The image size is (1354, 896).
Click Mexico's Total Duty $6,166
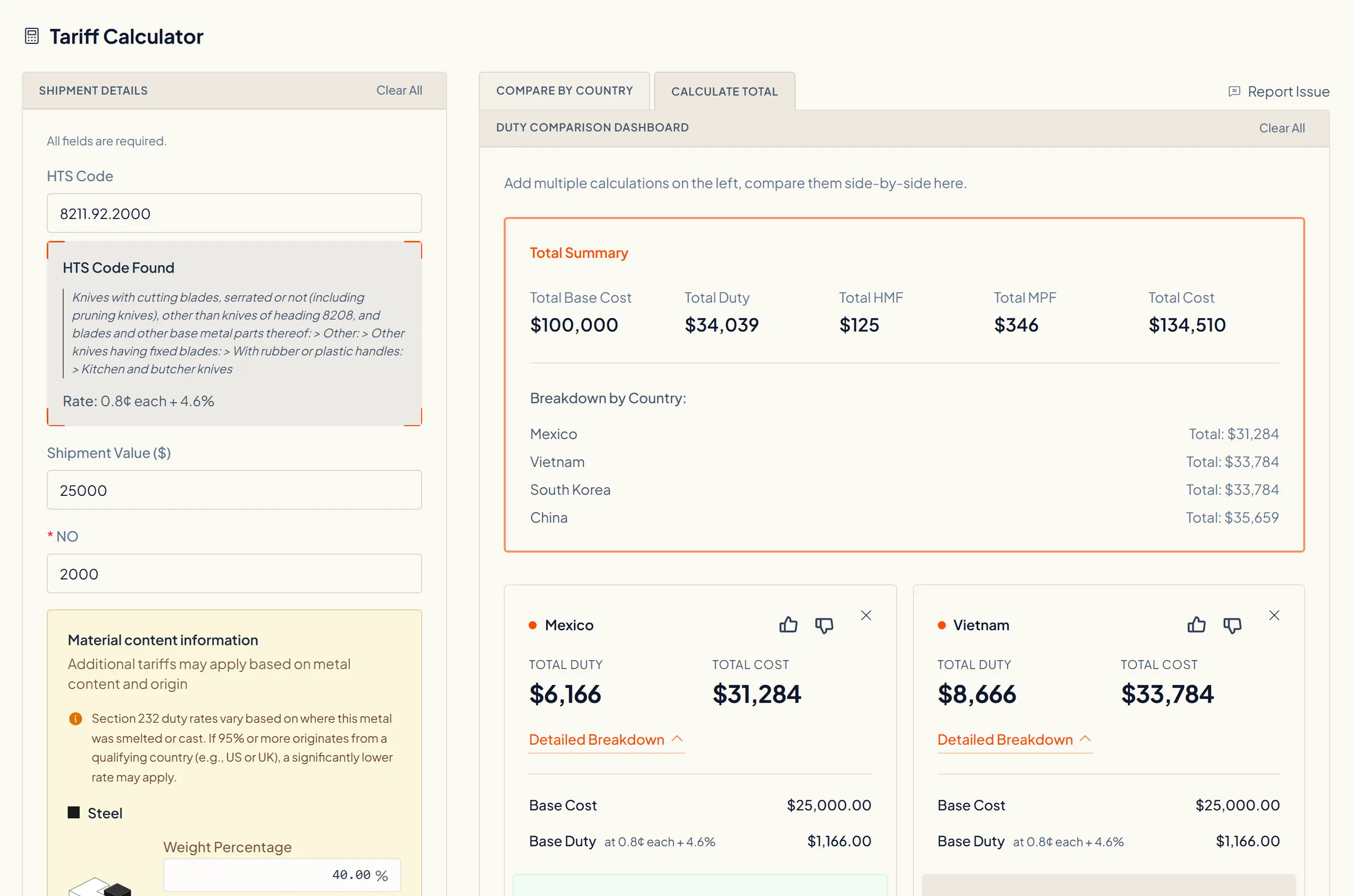point(565,693)
